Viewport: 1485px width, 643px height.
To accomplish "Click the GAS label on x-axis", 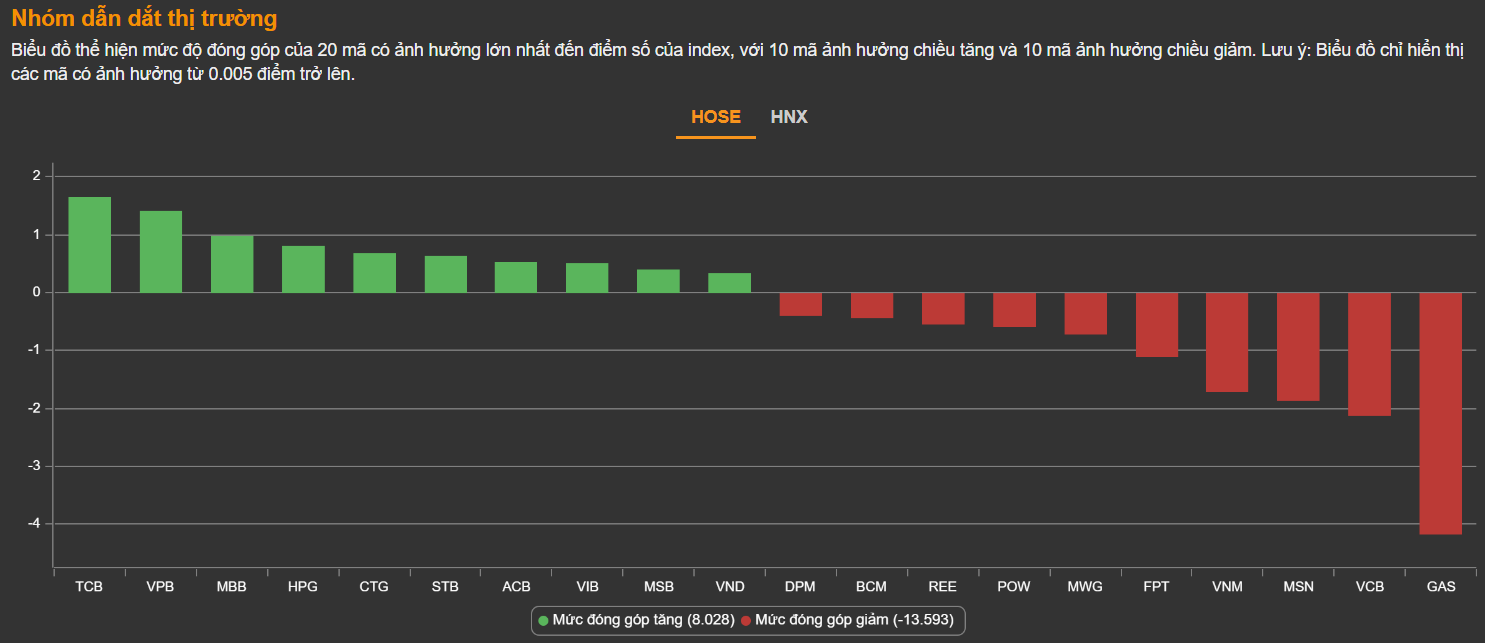I will [x=1440, y=587].
